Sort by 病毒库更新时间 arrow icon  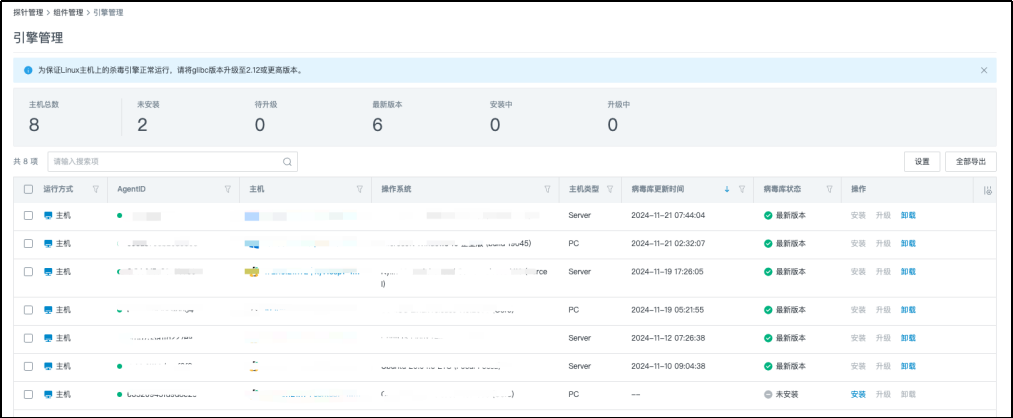click(x=727, y=189)
